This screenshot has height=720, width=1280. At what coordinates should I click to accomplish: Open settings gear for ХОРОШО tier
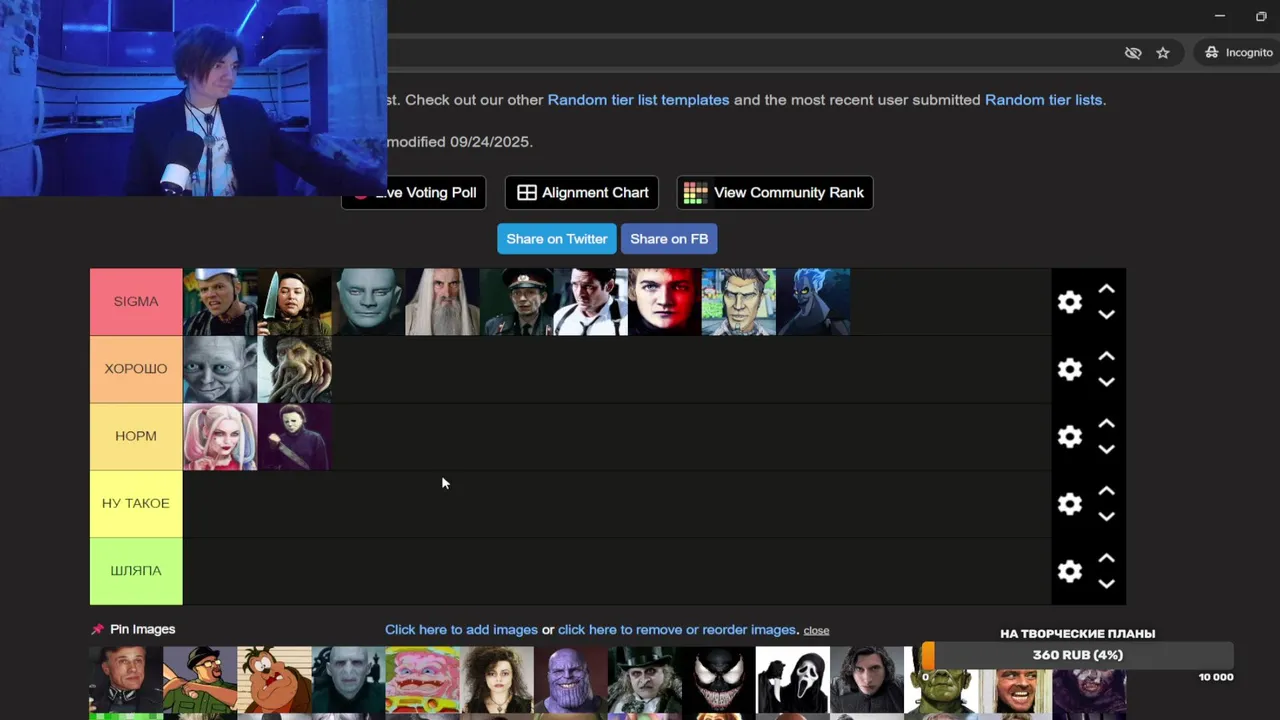coord(1070,369)
